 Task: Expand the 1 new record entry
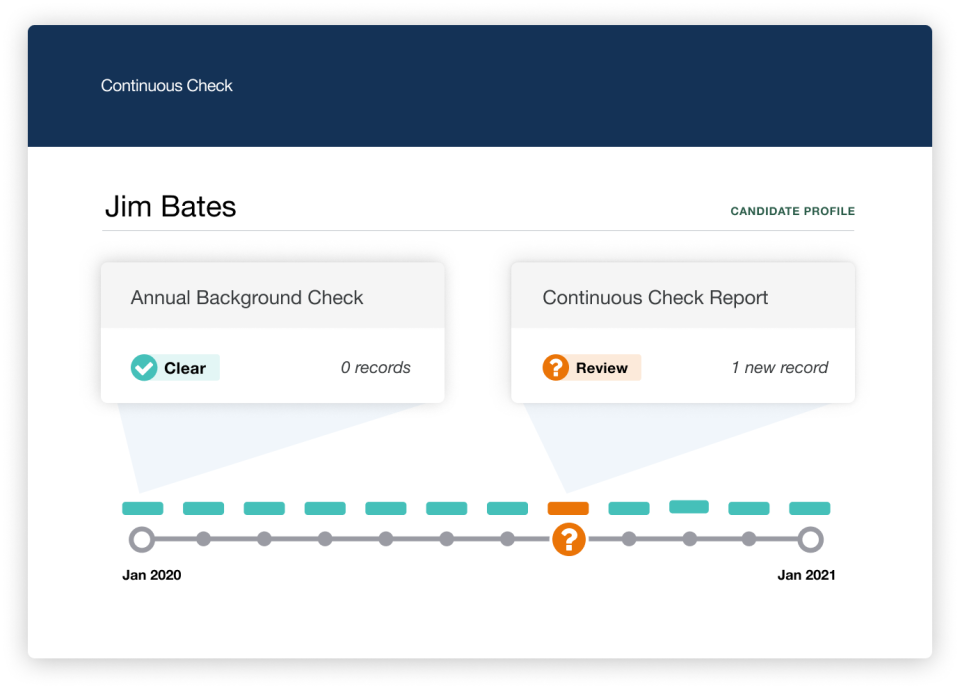pyautogui.click(x=780, y=368)
